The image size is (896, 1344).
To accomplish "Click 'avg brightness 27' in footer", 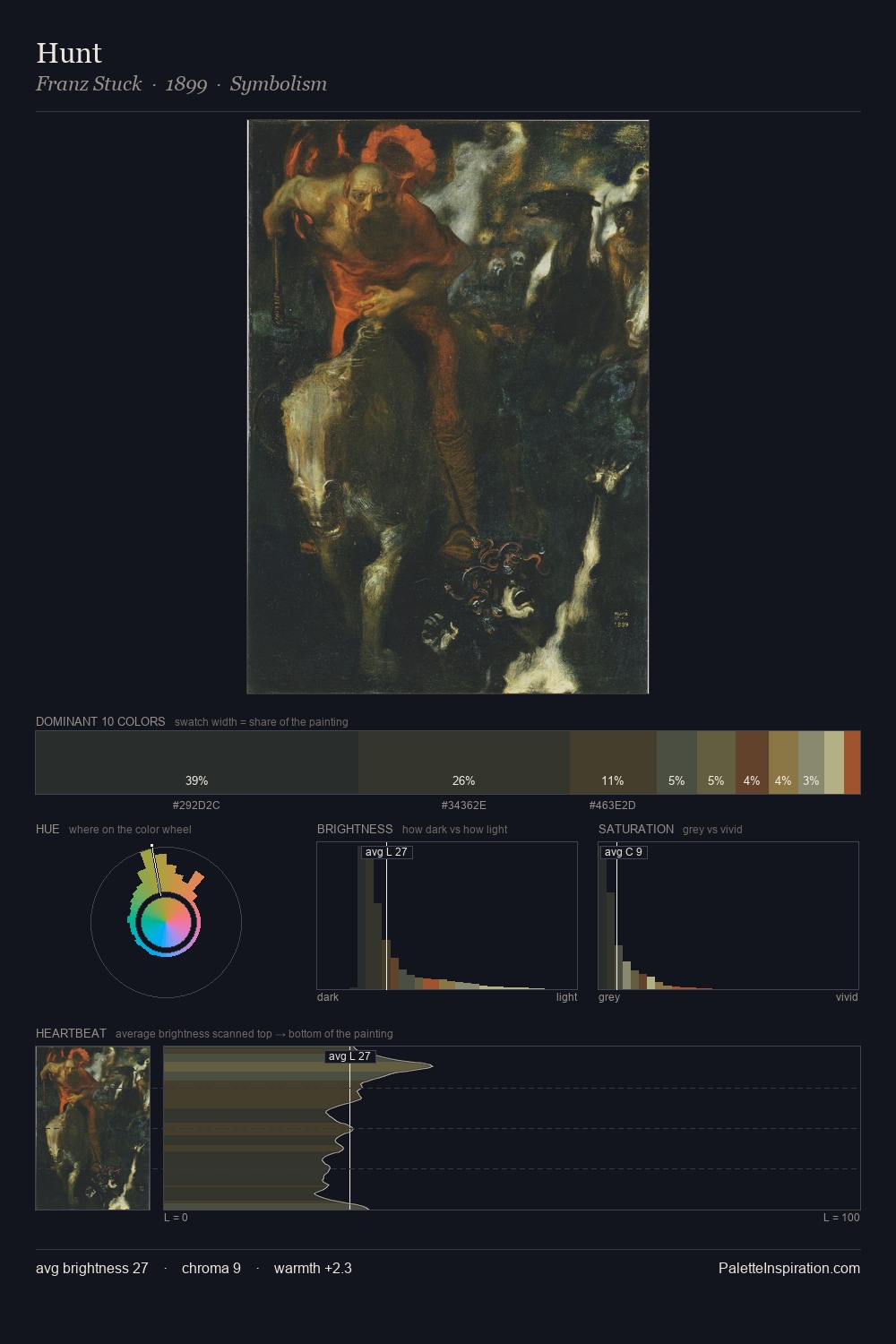I will tap(92, 1268).
